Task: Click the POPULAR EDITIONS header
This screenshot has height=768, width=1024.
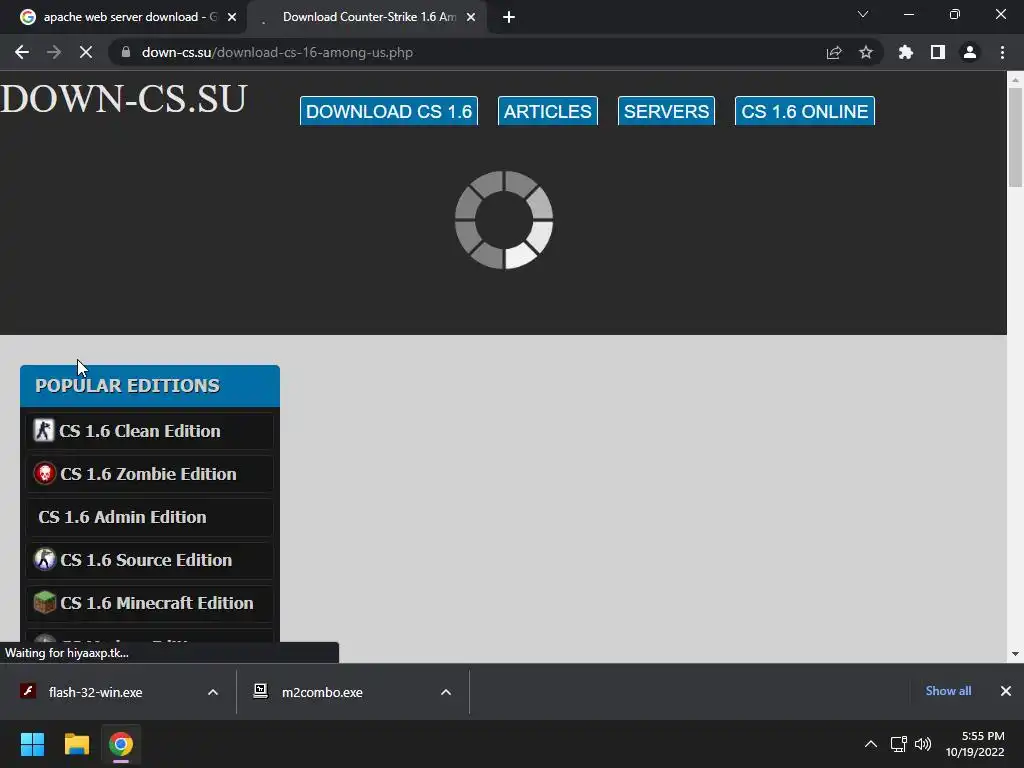Action: 150,386
